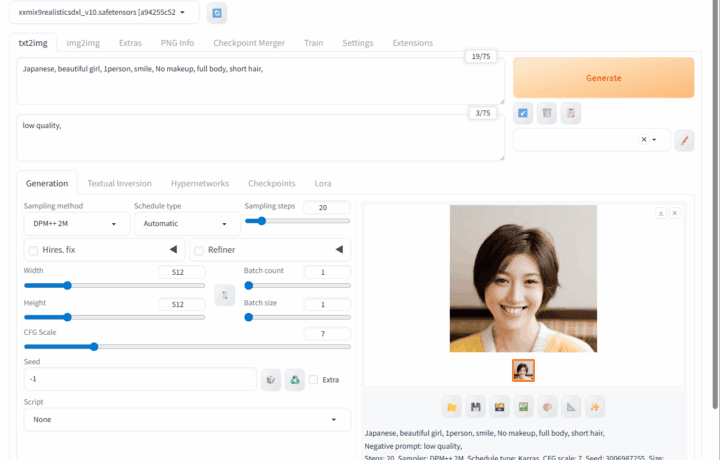Toggle the Refiner checkbox
The height and width of the screenshot is (460, 720).
pos(199,250)
